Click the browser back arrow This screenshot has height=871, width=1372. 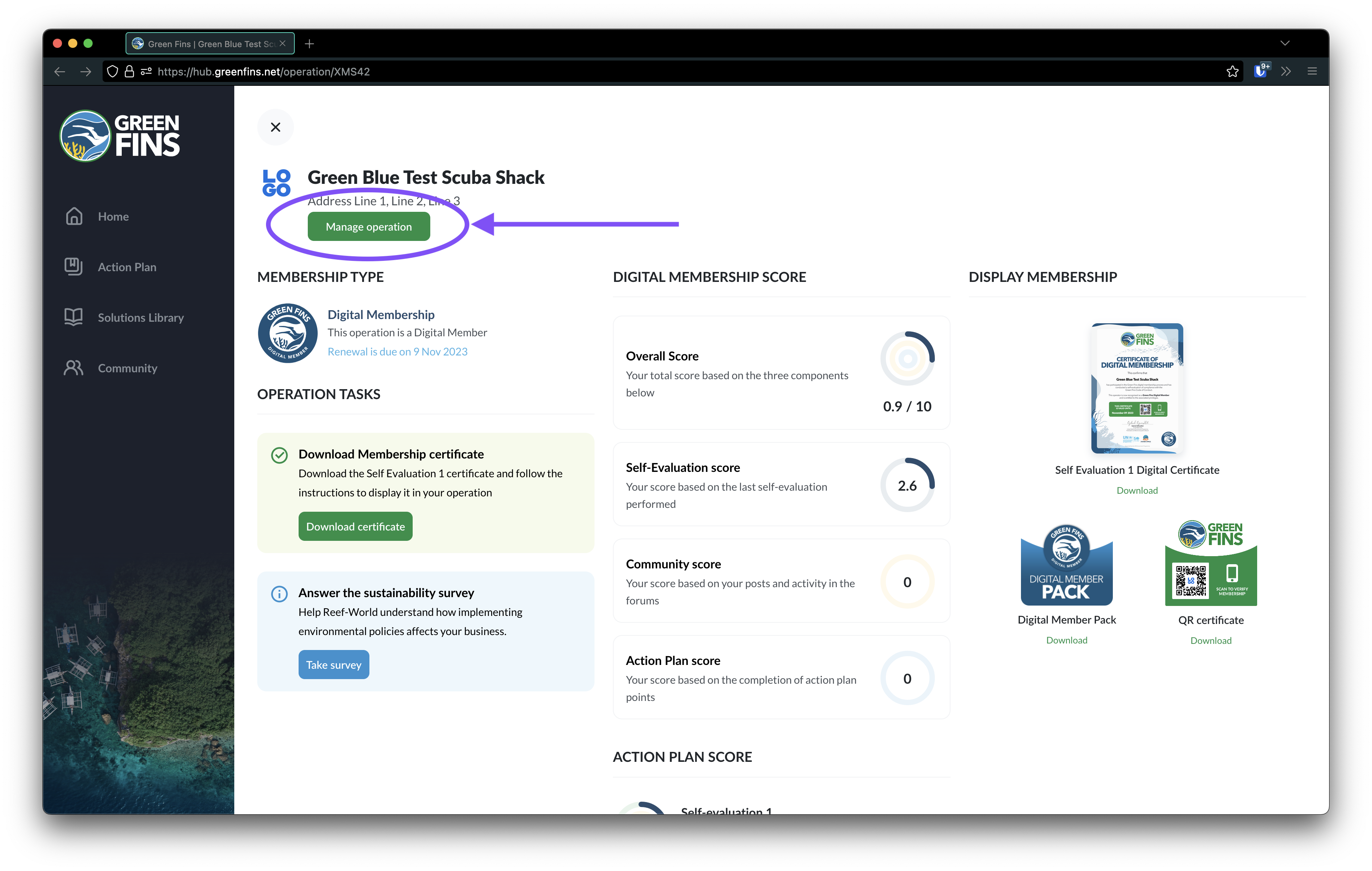coord(60,72)
